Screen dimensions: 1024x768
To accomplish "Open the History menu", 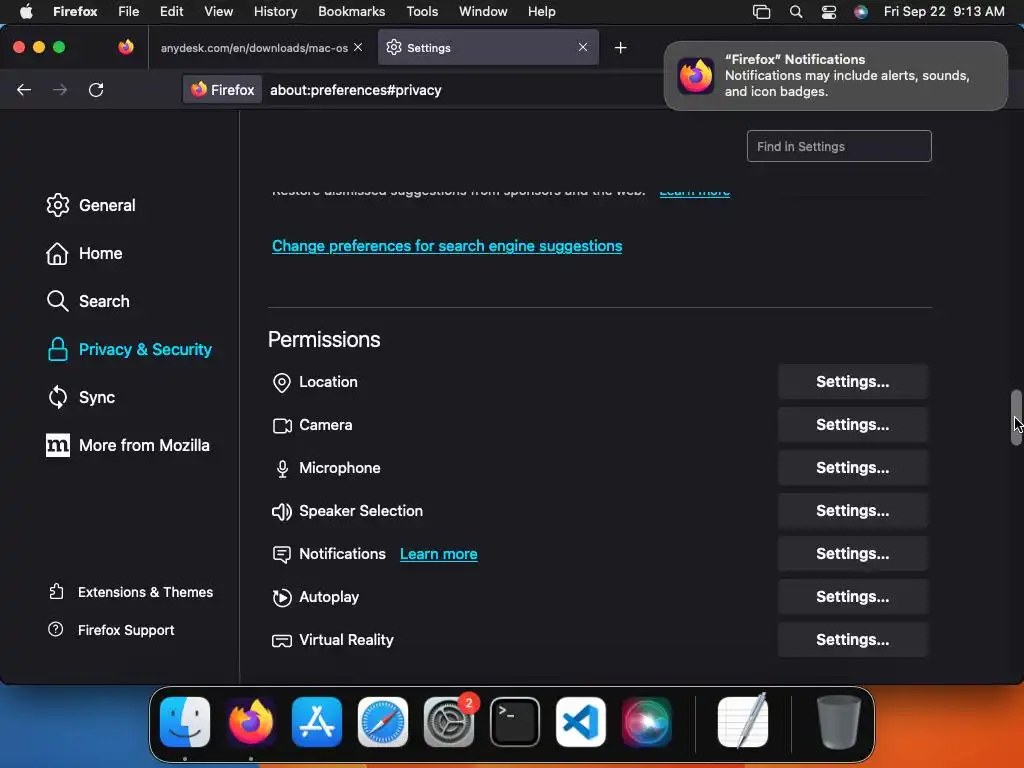I will [275, 12].
